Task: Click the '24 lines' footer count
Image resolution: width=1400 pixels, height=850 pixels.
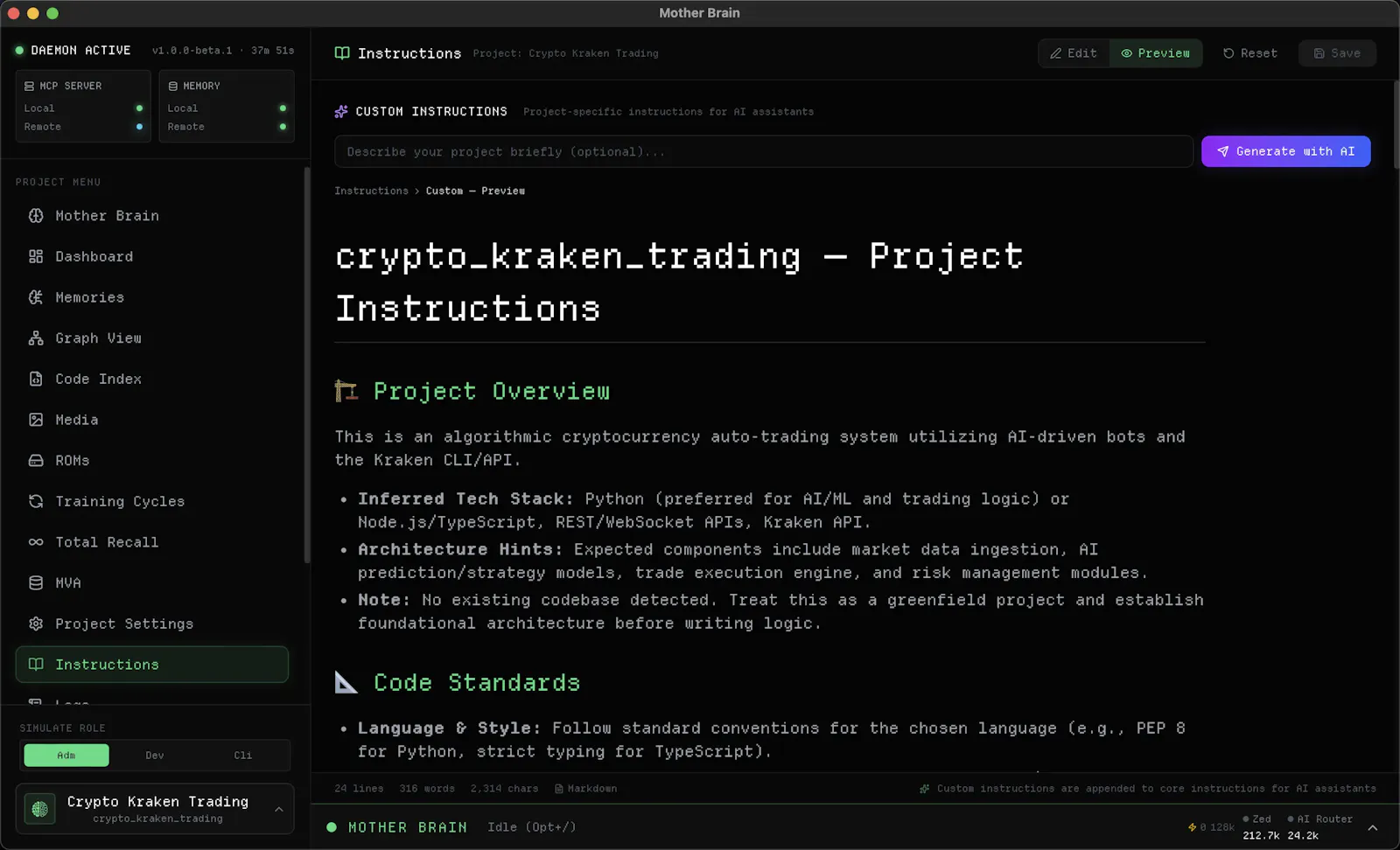Action: click(x=359, y=789)
